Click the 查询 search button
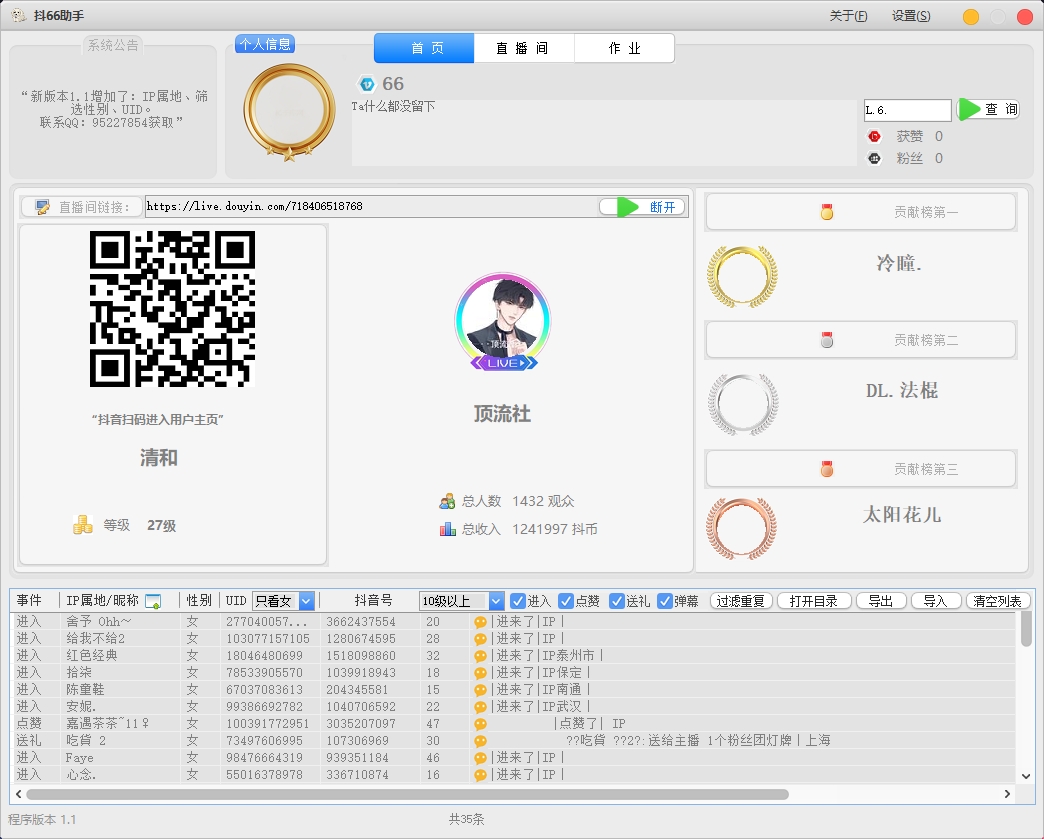 pos(988,110)
